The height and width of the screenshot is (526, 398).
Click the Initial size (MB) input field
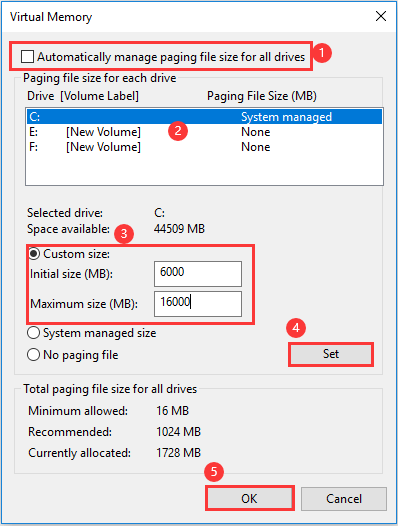tap(198, 274)
